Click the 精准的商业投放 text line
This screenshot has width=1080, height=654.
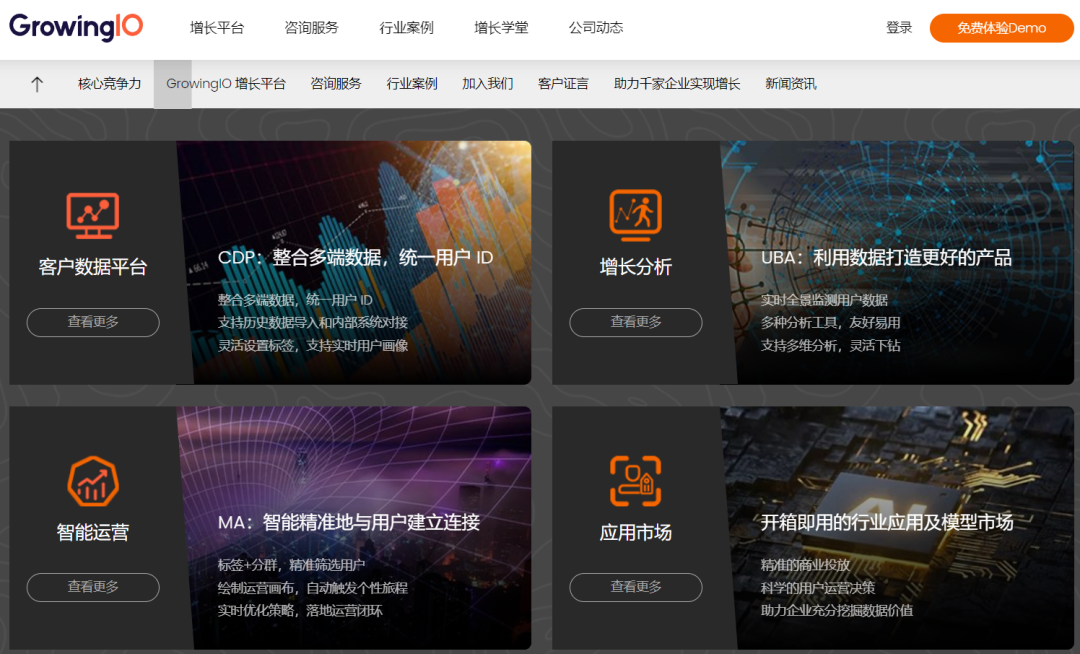805,565
